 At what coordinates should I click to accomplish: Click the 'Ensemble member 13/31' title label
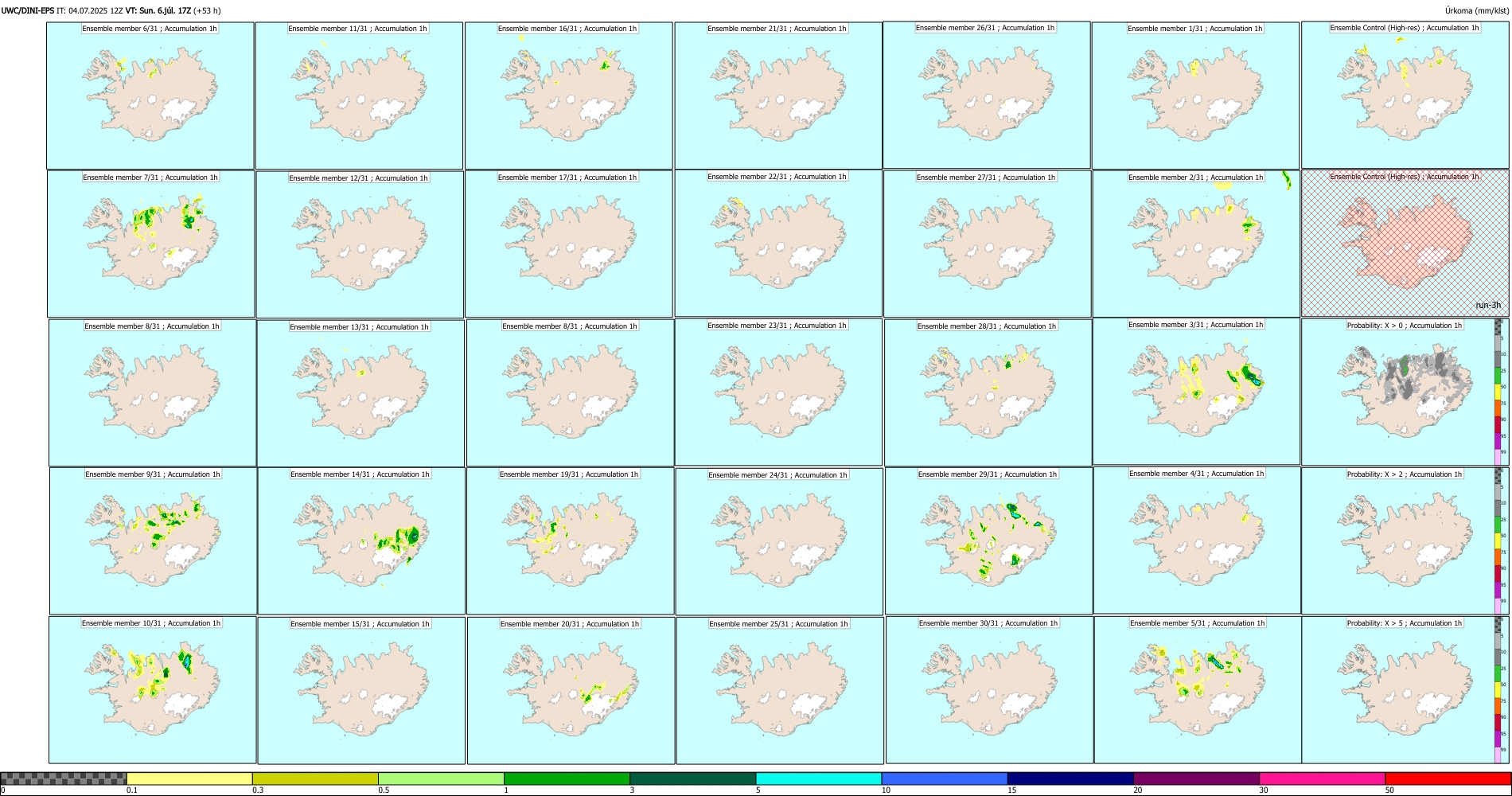(359, 327)
